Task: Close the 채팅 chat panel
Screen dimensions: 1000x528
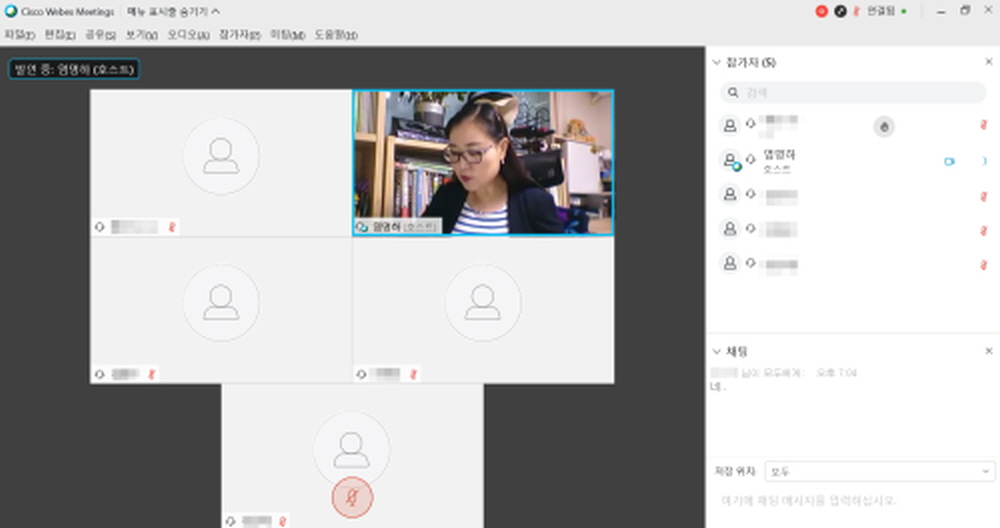Action: (989, 351)
